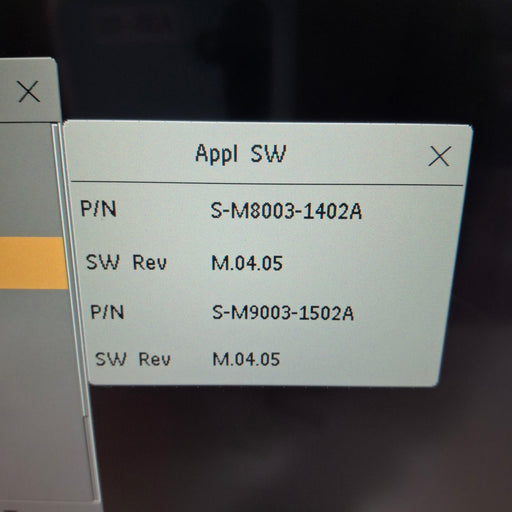The height and width of the screenshot is (512, 512).
Task: Select the orange highlighted menu row
Action: (x=33, y=263)
